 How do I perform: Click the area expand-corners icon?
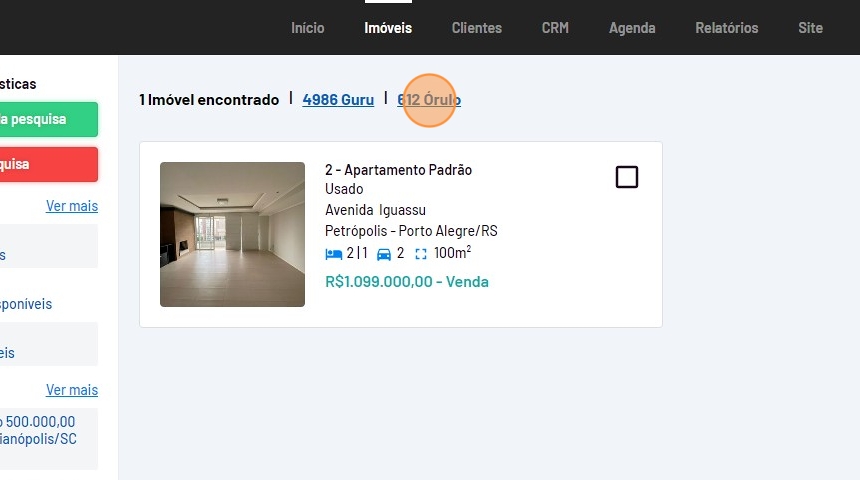click(421, 254)
